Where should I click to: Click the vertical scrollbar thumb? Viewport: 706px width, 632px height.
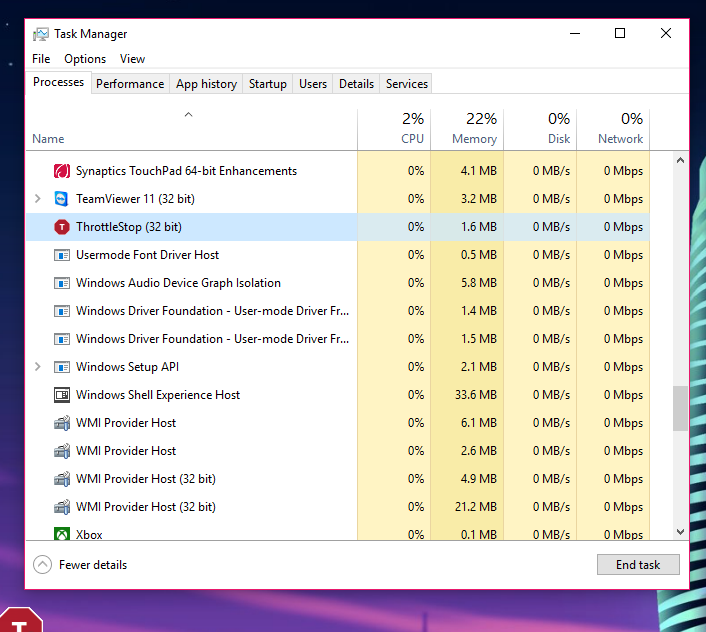point(680,408)
